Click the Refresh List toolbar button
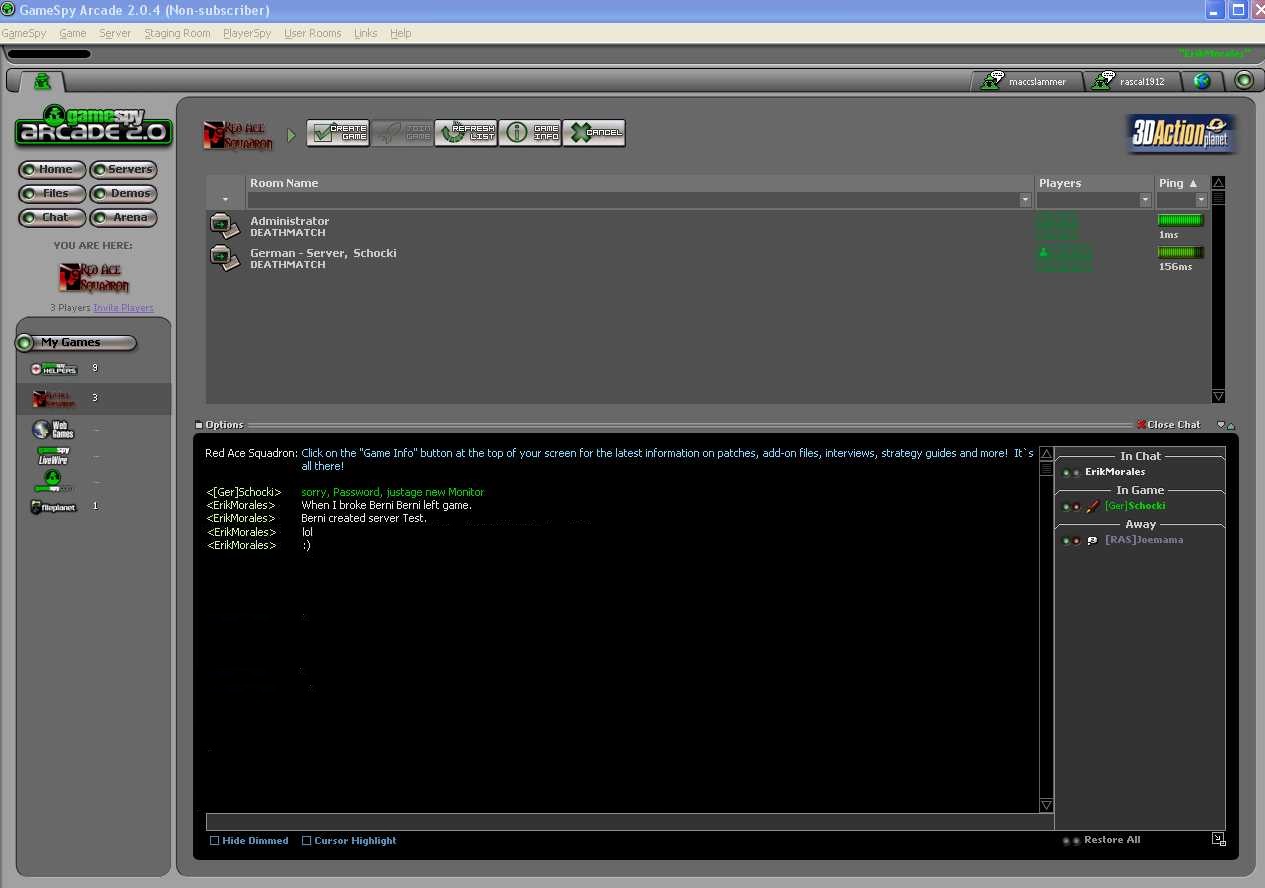 pos(466,133)
